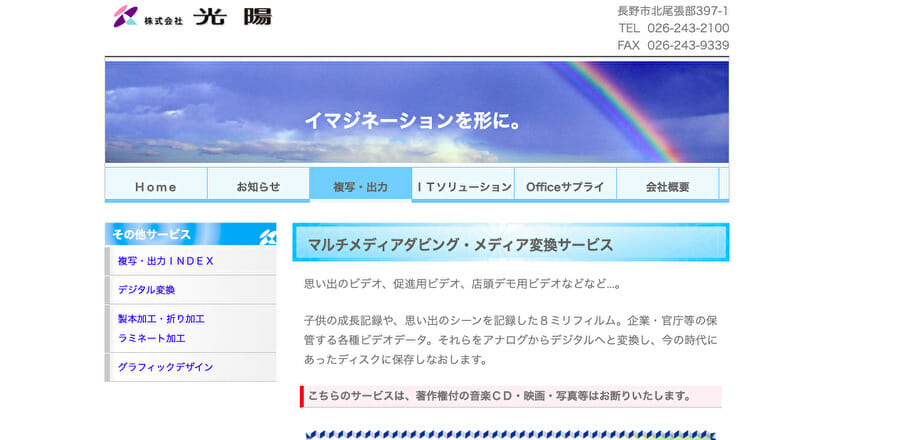
Task: Open the 会社概要 navigation tab
Action: [668, 185]
